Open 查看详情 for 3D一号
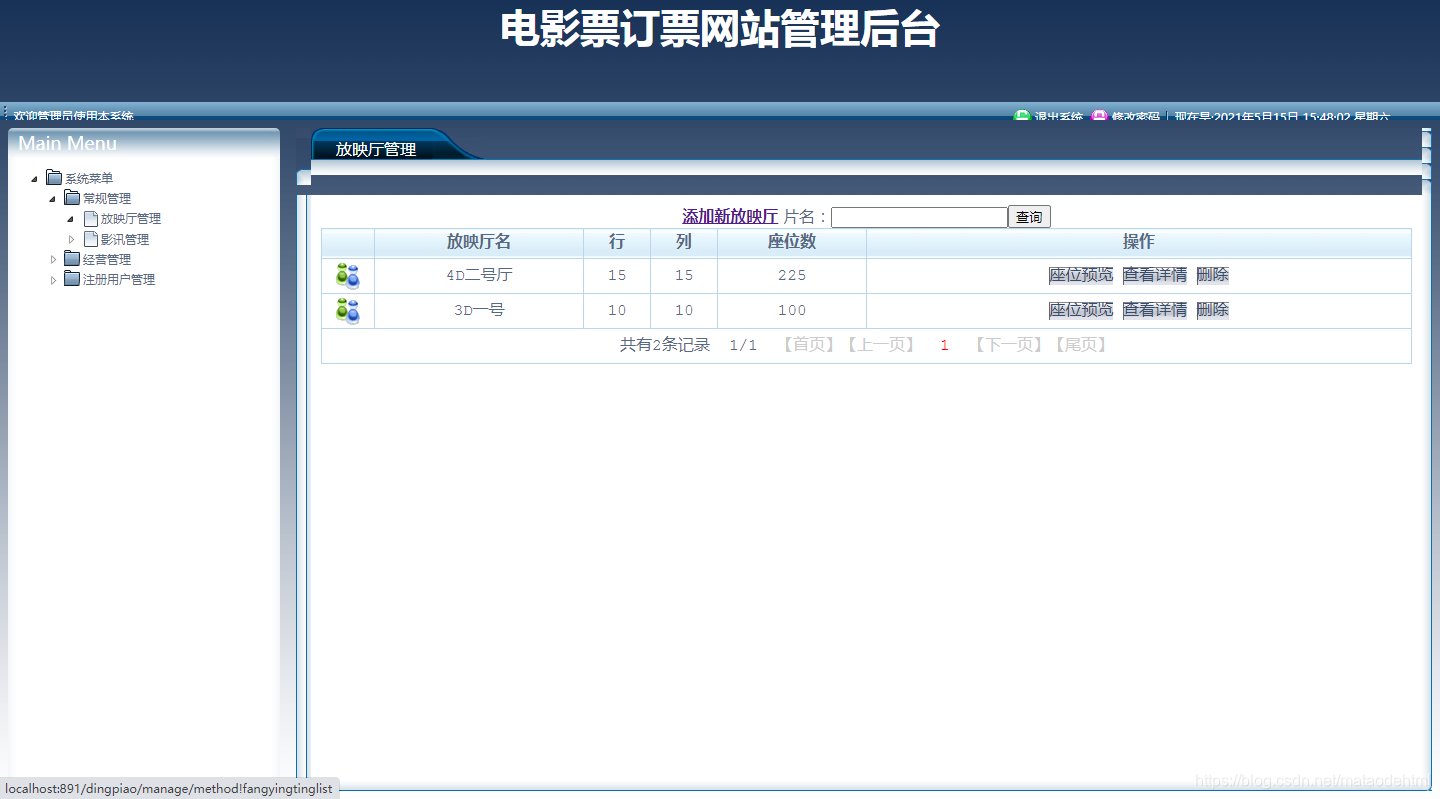Screen dimensions: 1440x799 (1155, 310)
